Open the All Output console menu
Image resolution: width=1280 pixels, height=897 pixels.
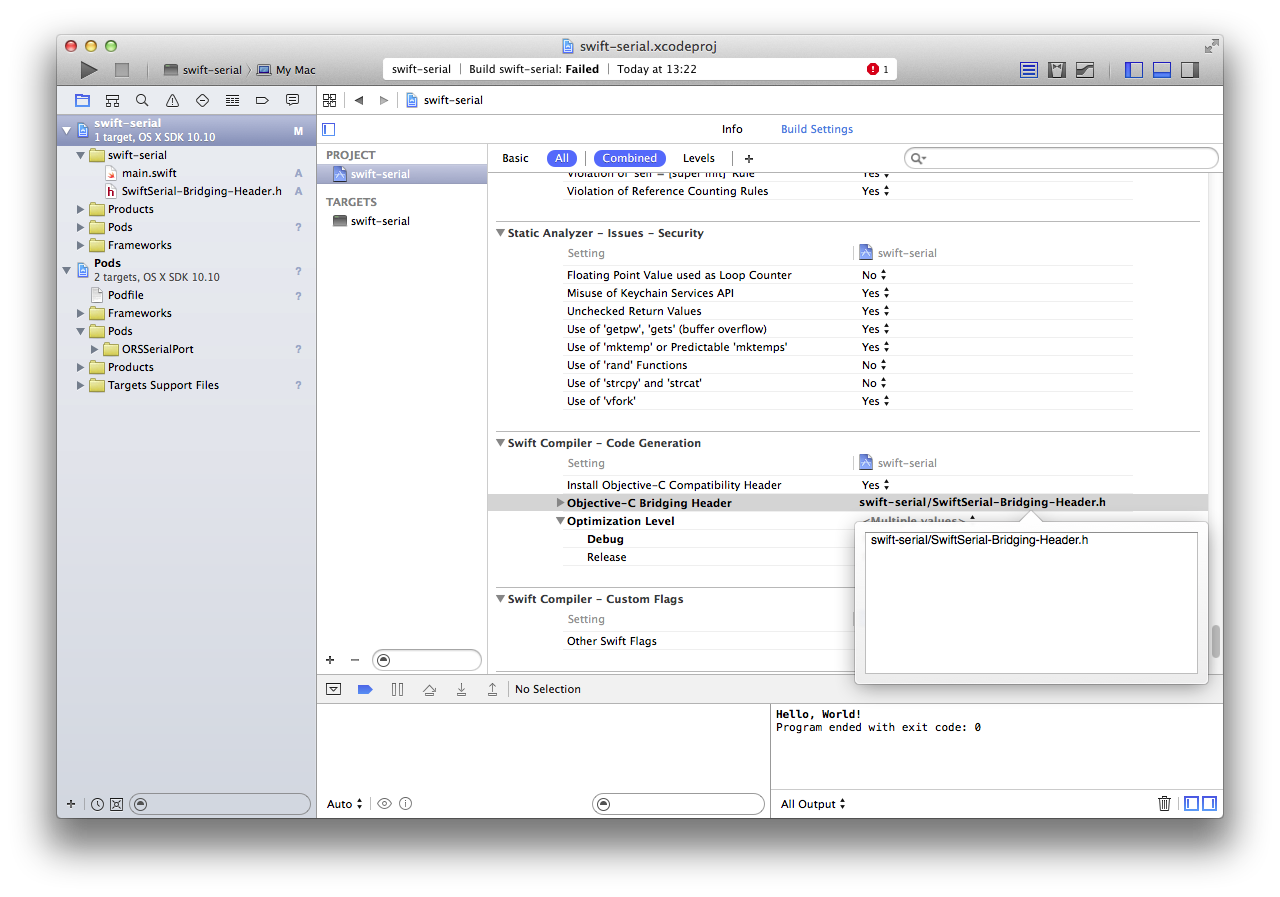coord(813,804)
